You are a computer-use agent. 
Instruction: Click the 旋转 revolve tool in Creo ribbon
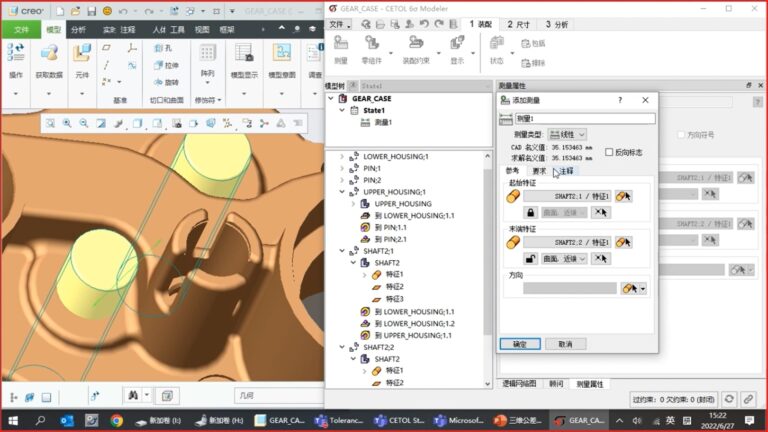tap(166, 82)
